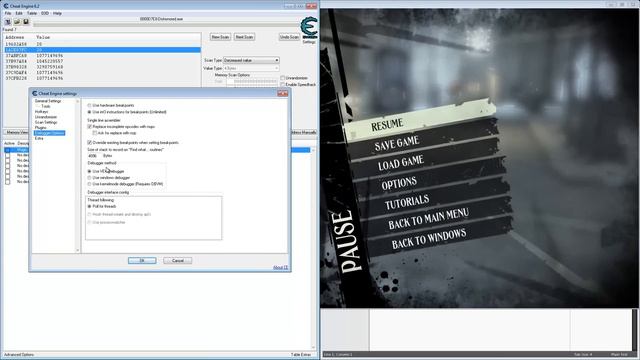
Task: Open the Help menu
Action: (x=57, y=13)
